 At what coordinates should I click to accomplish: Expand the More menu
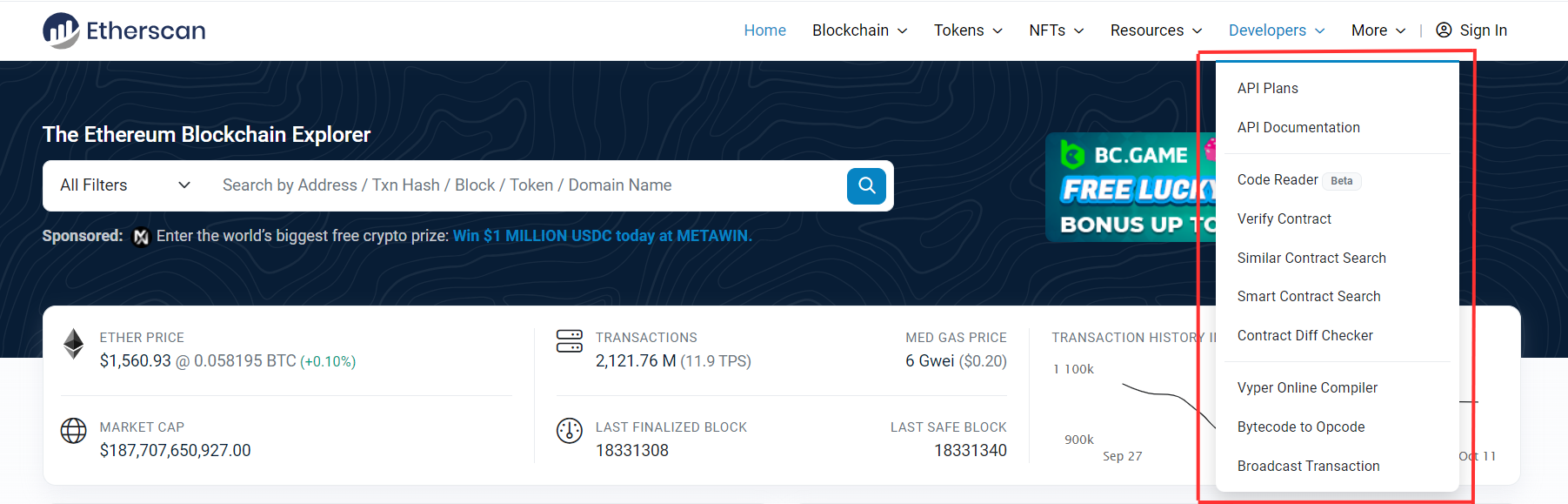[x=1378, y=30]
